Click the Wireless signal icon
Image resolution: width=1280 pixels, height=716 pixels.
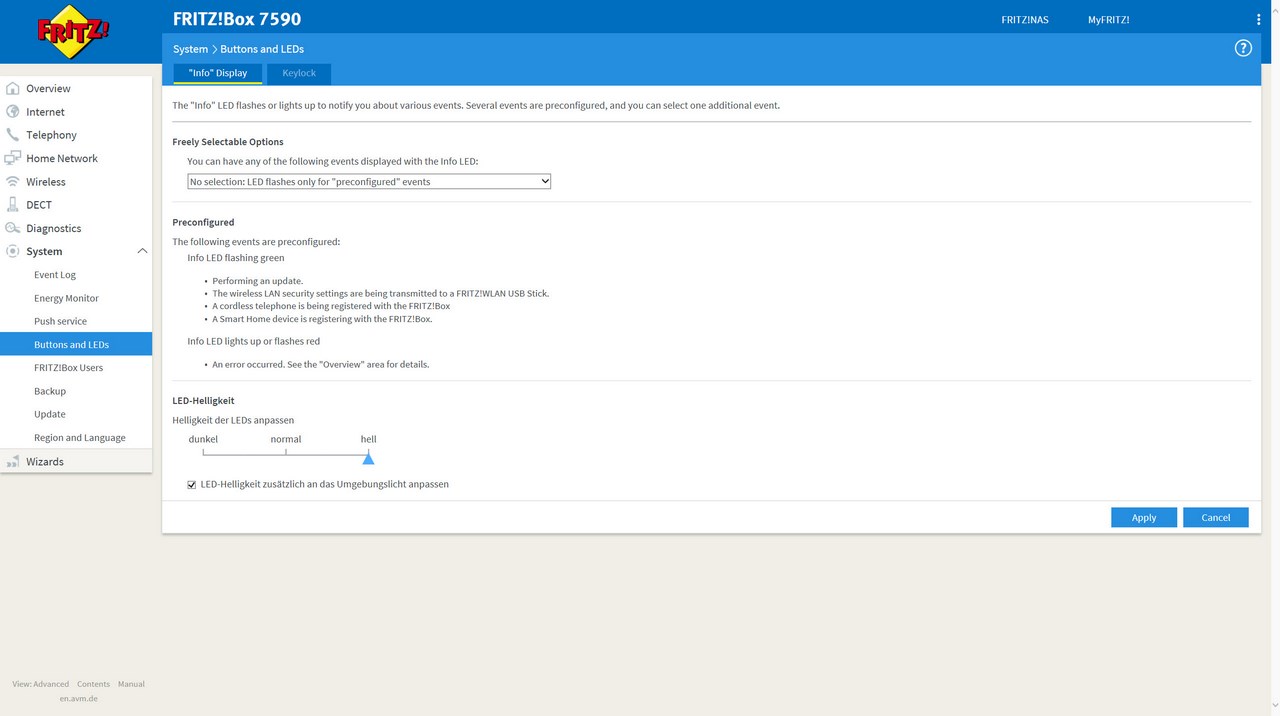[x=13, y=182]
